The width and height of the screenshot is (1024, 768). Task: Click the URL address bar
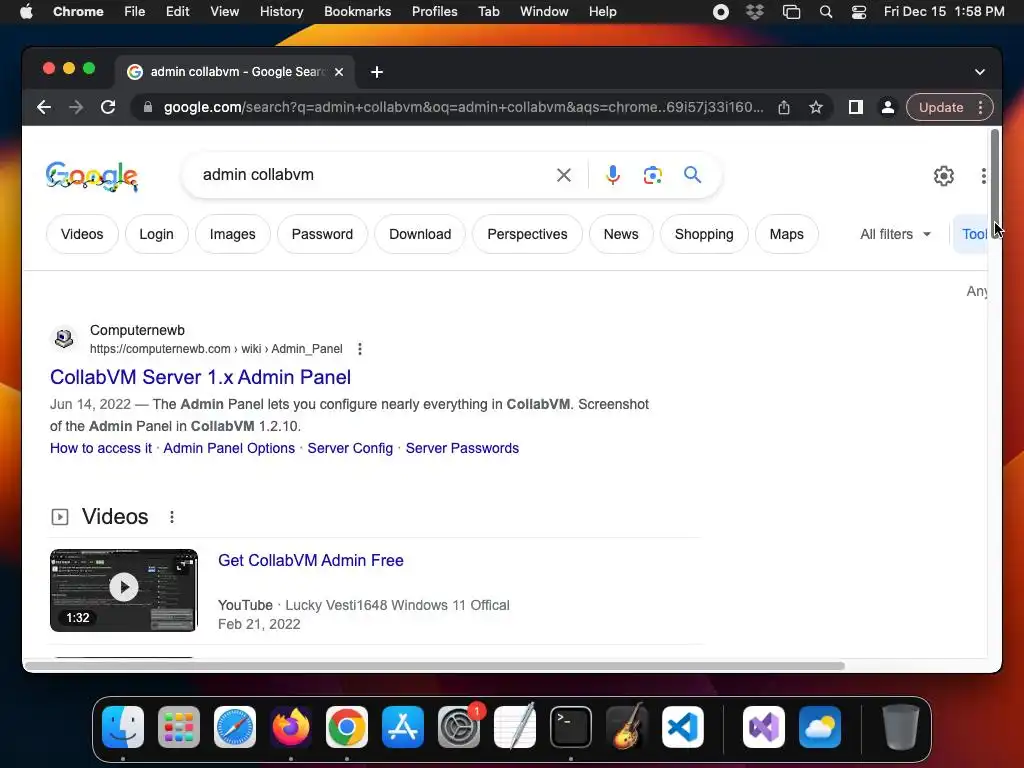point(463,107)
